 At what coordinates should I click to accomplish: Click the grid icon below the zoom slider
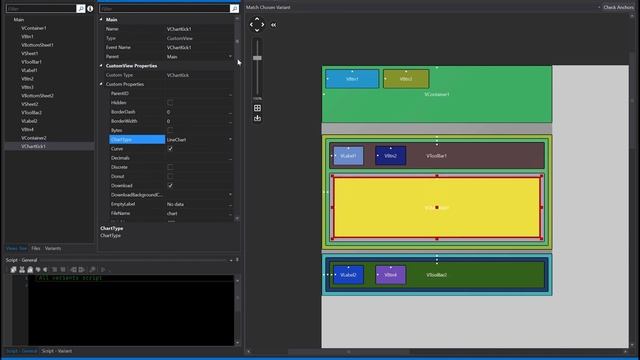(x=257, y=108)
